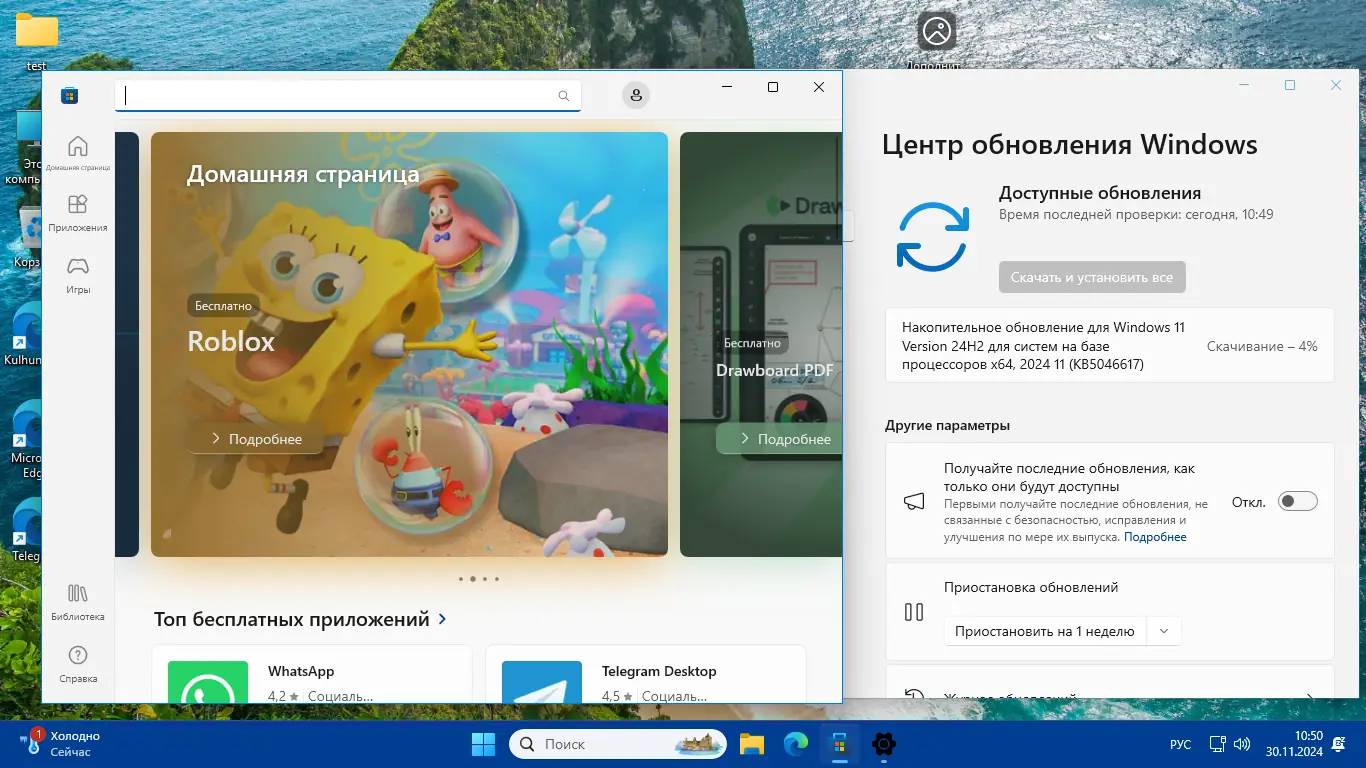The image size is (1366, 768).
Task: Open the Windows Start menu
Action: coord(483,744)
